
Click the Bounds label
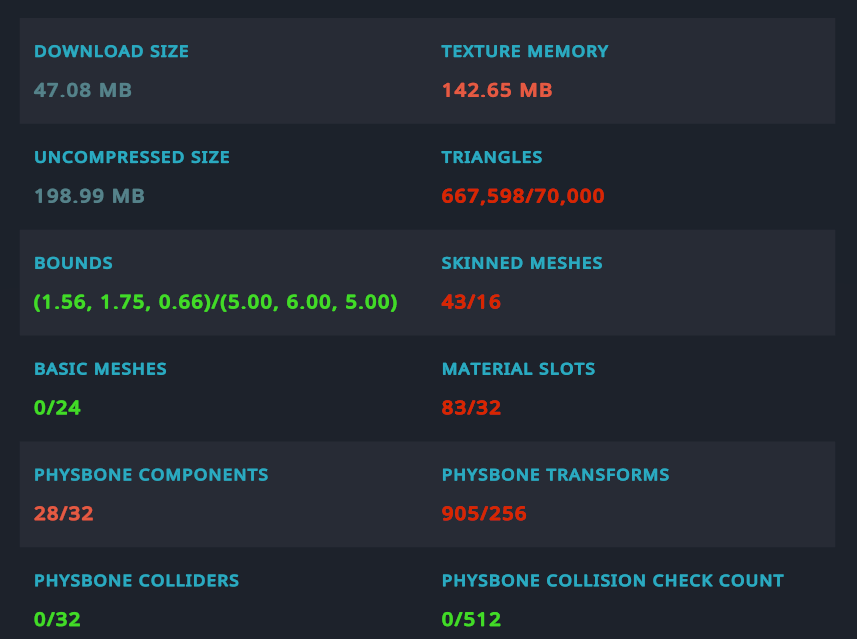[73, 263]
